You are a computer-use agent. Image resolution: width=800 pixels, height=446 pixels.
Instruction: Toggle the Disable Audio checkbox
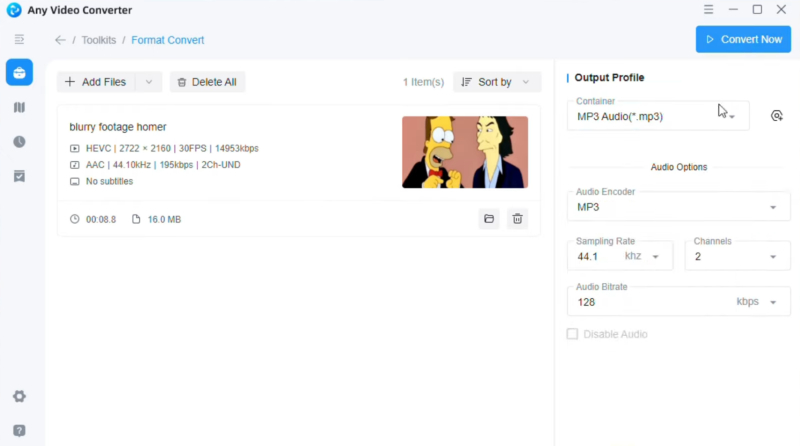pos(572,334)
